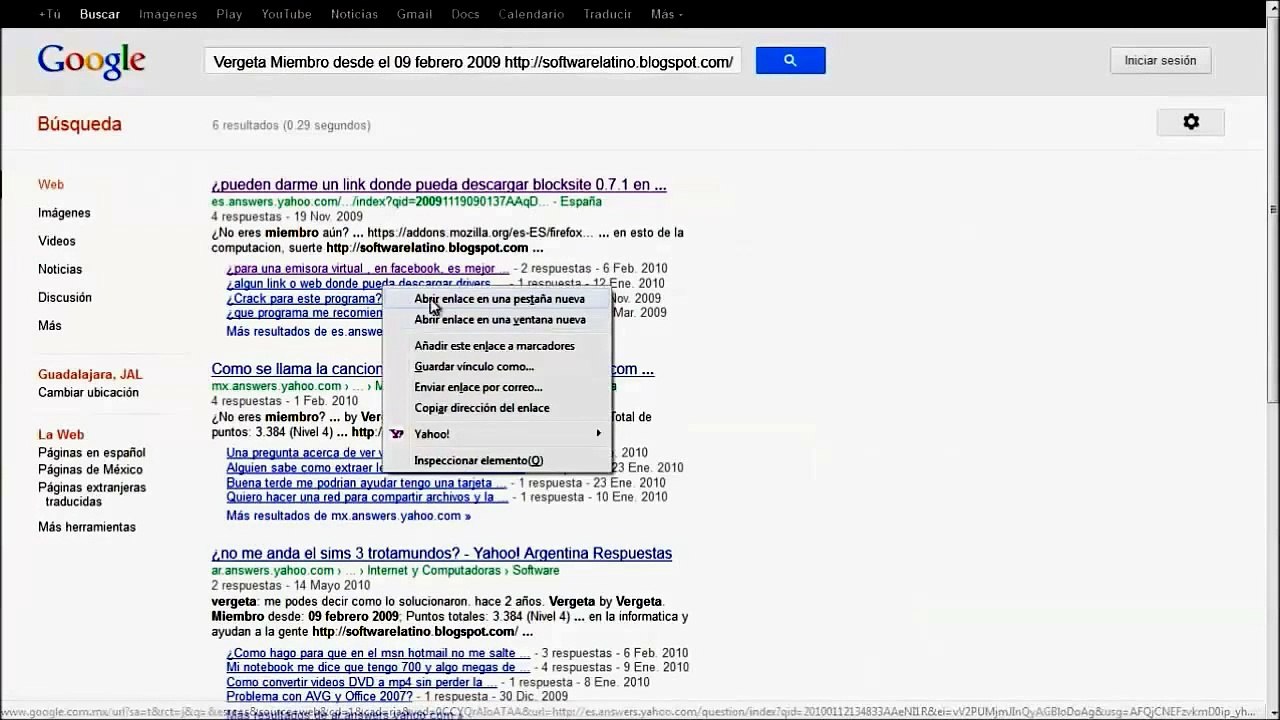Image resolution: width=1280 pixels, height=720 pixels.
Task: Open sublink Mi notebook me dice que tengo 700
Action: click(x=378, y=668)
